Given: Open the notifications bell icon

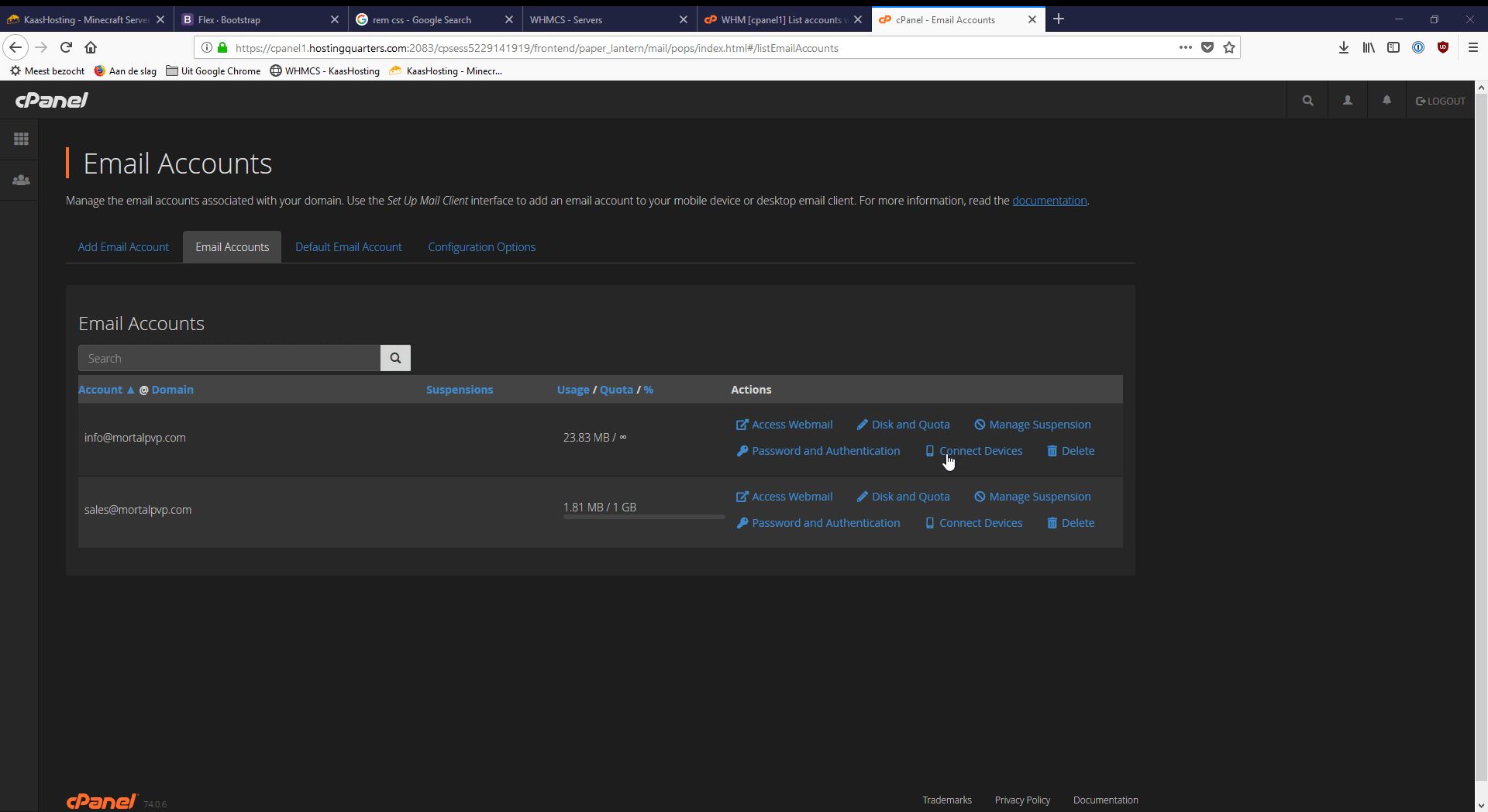Looking at the screenshot, I should [1386, 101].
